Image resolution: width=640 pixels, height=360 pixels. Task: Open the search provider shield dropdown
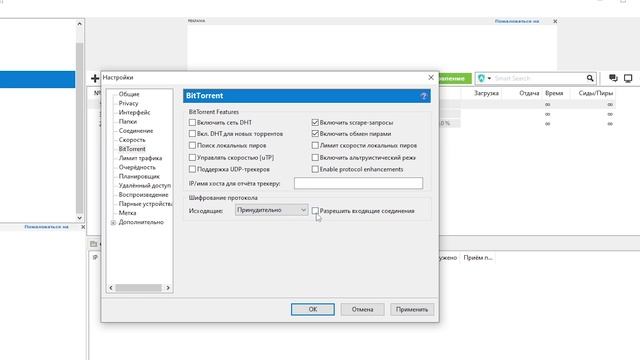click(x=484, y=78)
